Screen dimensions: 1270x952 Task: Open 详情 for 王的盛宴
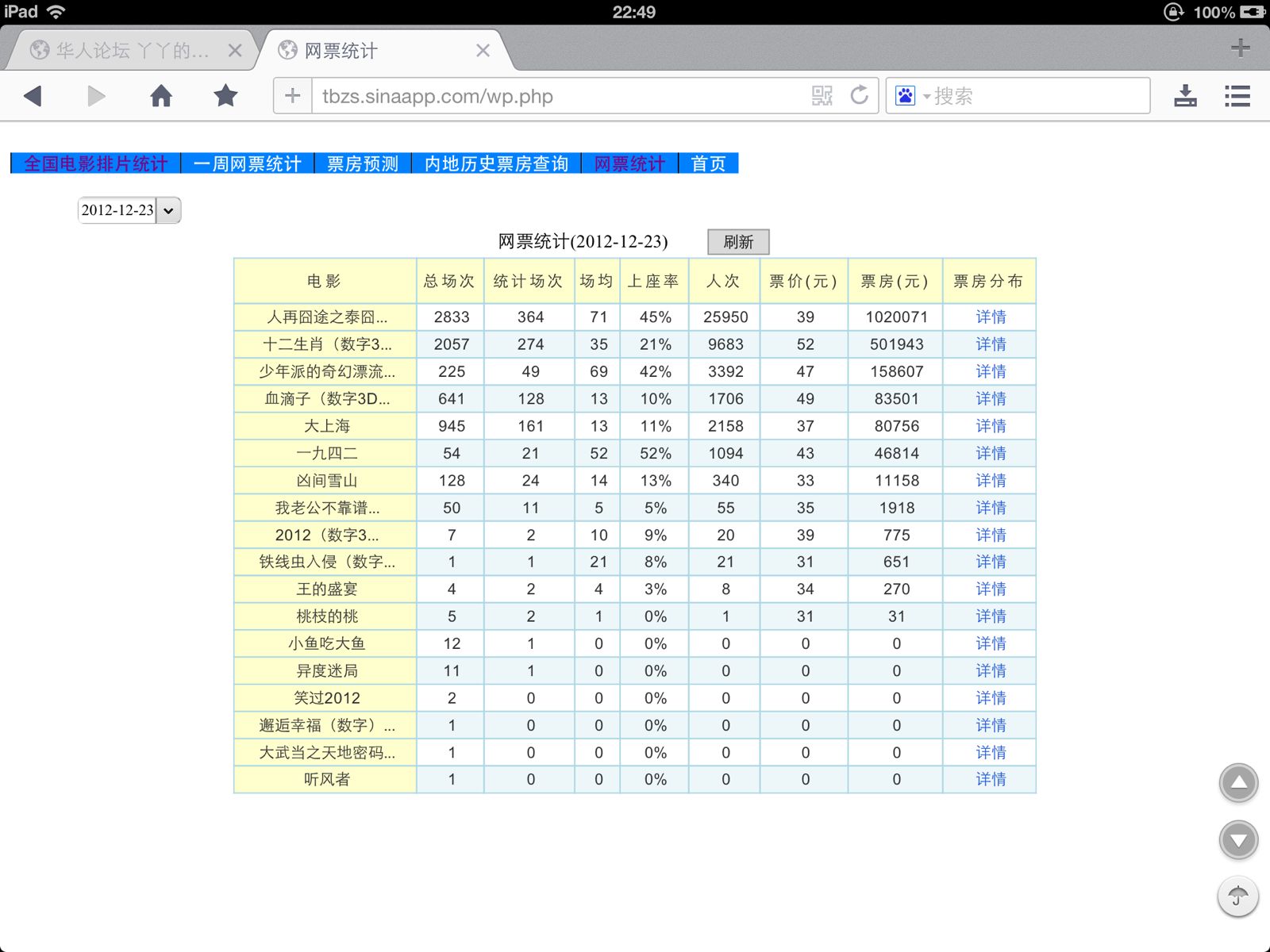pos(991,589)
